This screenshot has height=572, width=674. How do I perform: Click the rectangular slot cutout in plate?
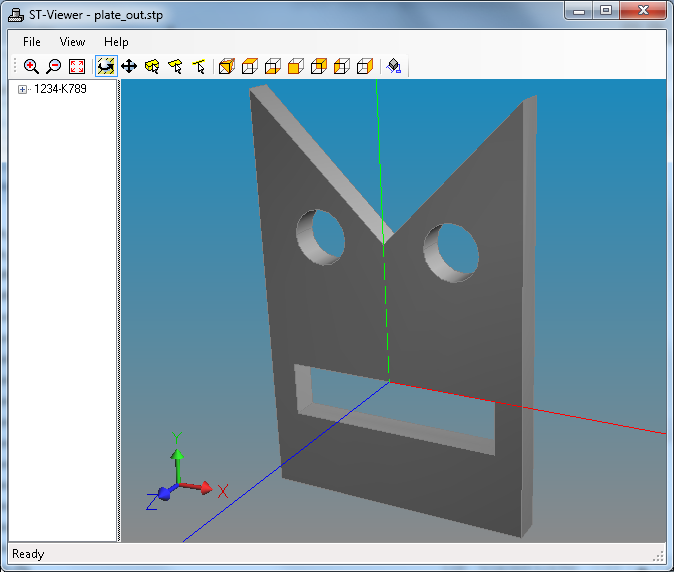click(x=394, y=410)
